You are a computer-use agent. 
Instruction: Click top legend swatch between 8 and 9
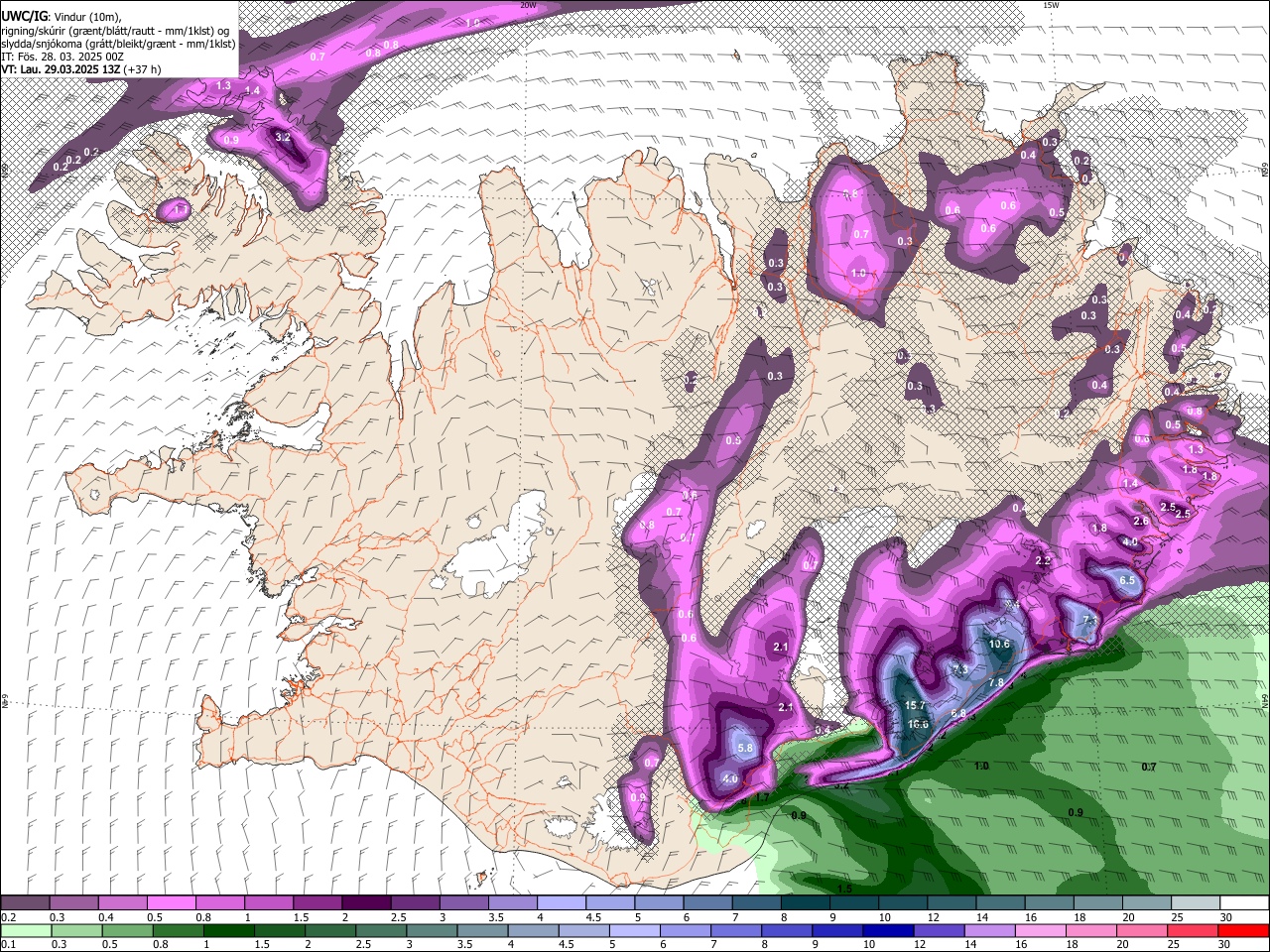point(804,902)
